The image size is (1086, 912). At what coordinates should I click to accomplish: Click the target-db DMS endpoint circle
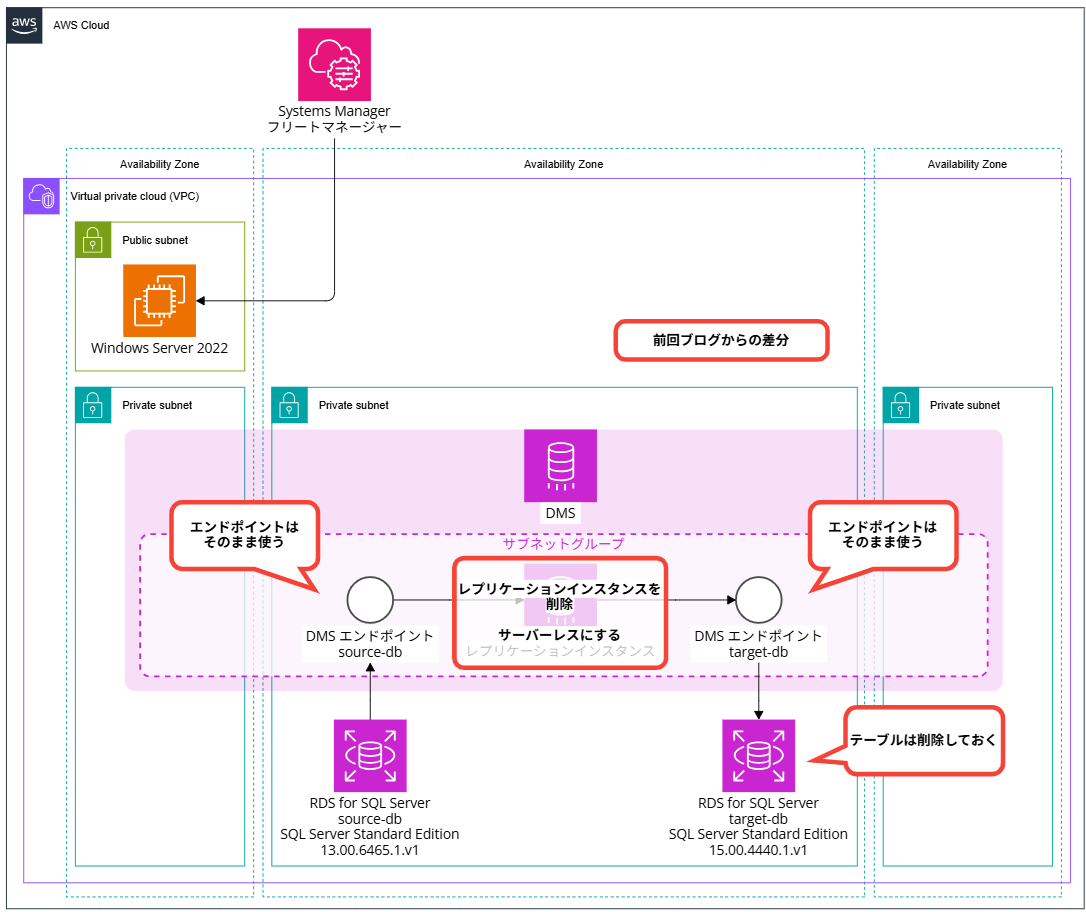point(758,600)
